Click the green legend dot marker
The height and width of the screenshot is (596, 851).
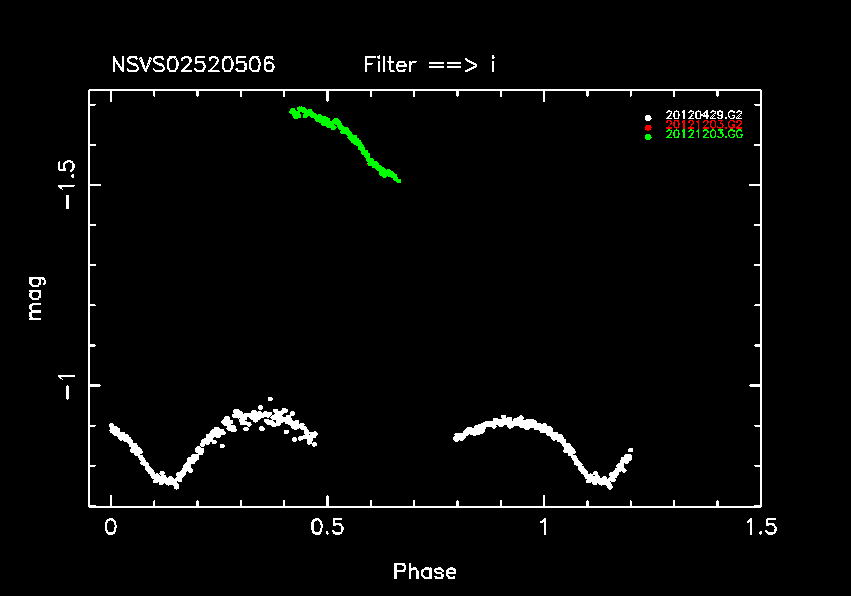648,135
